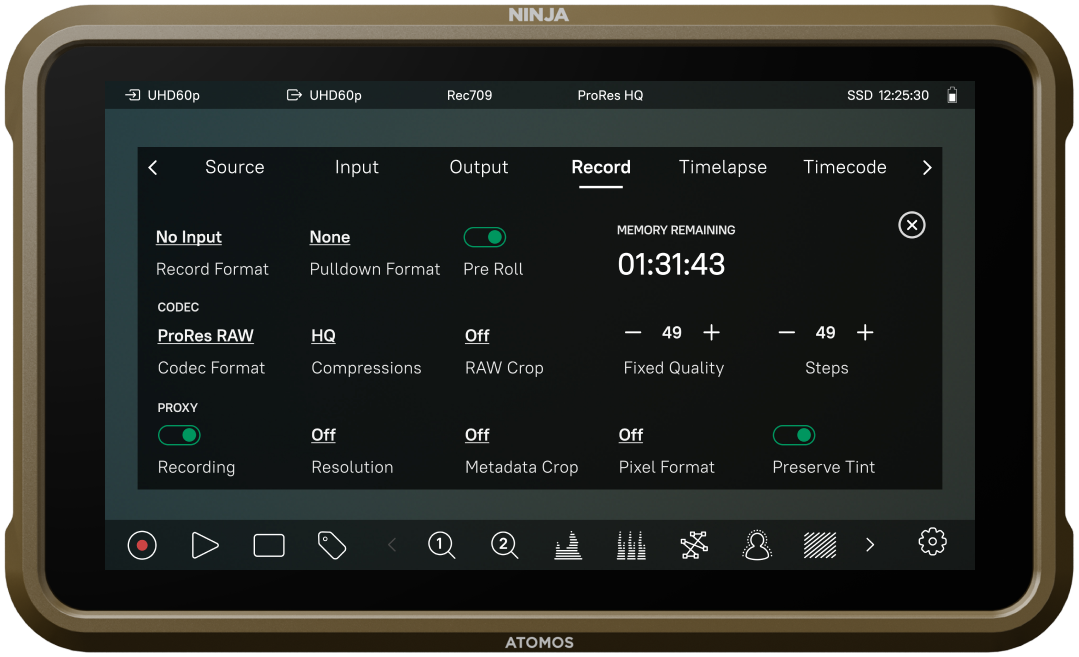Turn off Preserve Tint switch
The width and height of the screenshot is (1079, 657).
[794, 435]
